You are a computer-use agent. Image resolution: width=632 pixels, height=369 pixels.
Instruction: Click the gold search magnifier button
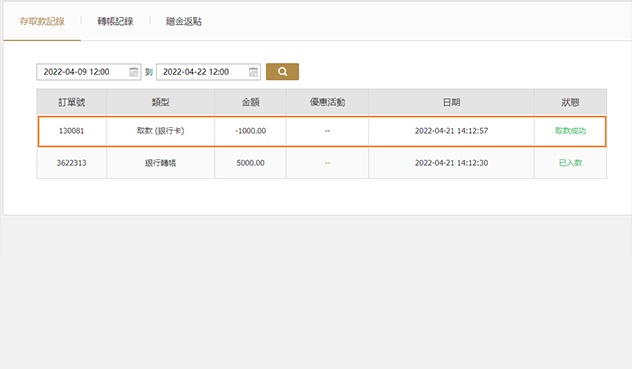(282, 72)
